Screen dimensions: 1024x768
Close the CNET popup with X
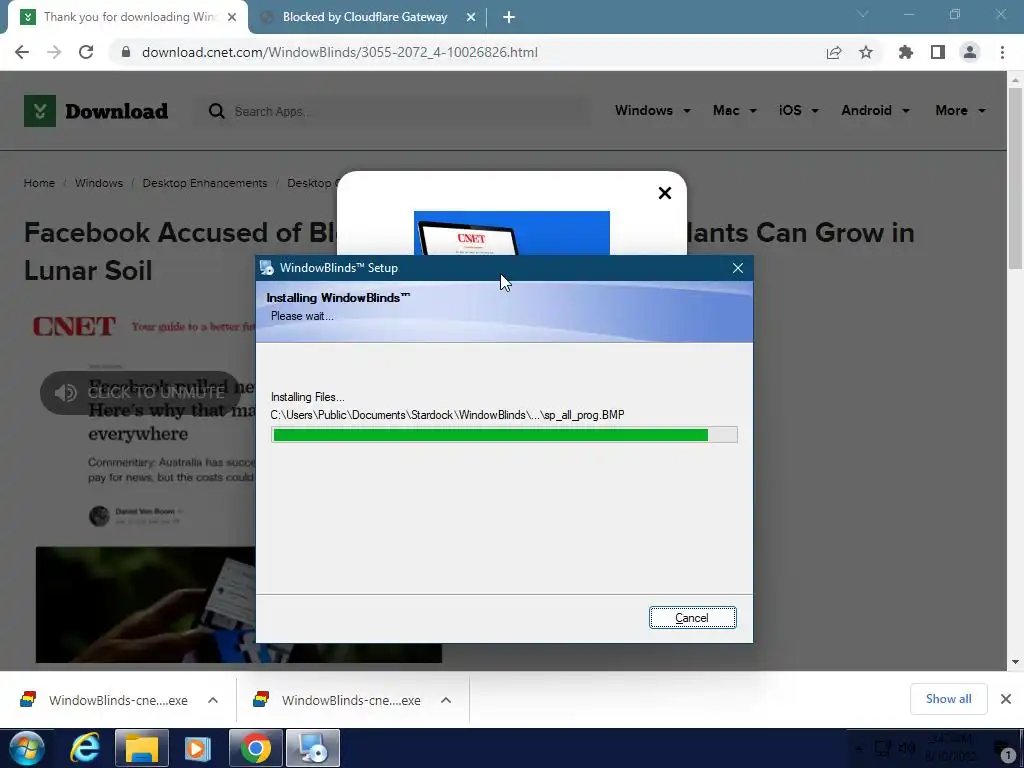664,193
